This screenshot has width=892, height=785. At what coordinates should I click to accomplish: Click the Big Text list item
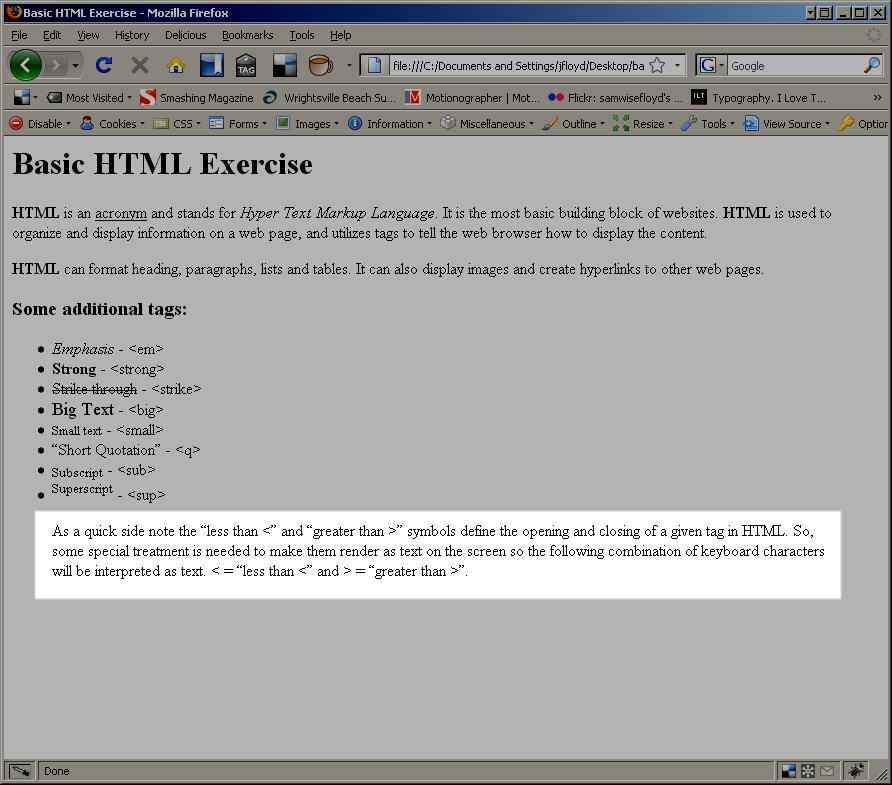[107, 410]
